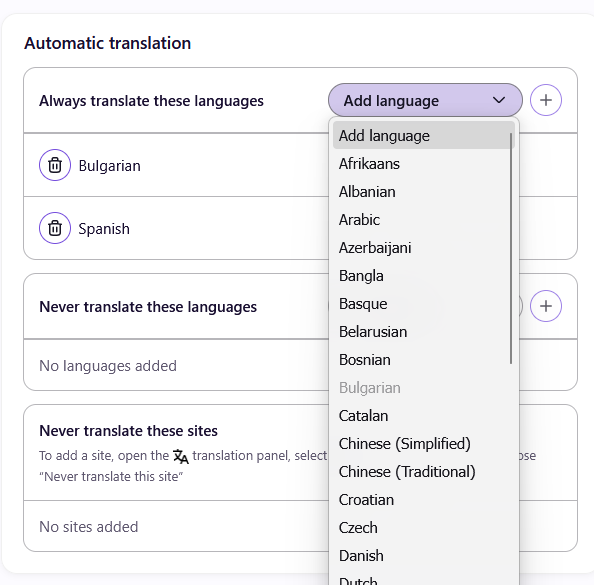
Task: Choose Basque in the list
Action: click(x=424, y=304)
